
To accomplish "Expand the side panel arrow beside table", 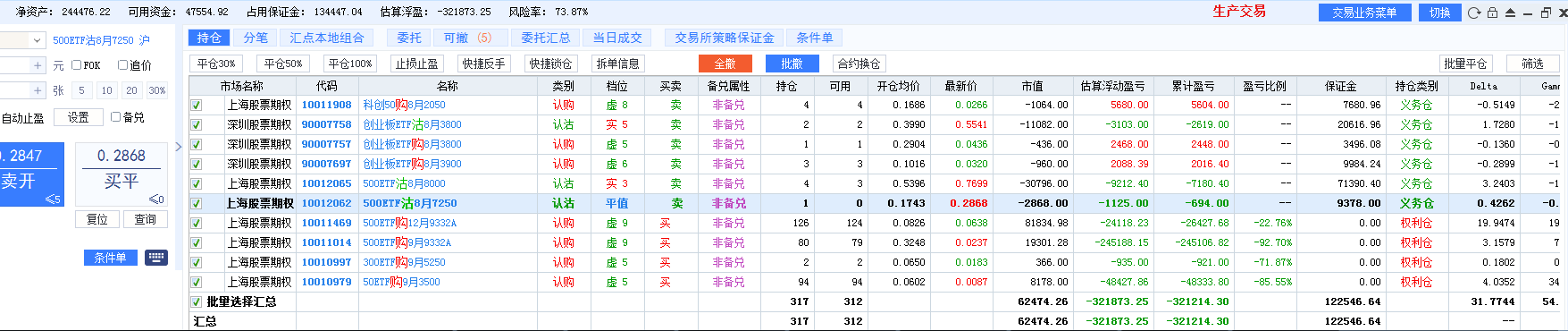I will (x=178, y=147).
